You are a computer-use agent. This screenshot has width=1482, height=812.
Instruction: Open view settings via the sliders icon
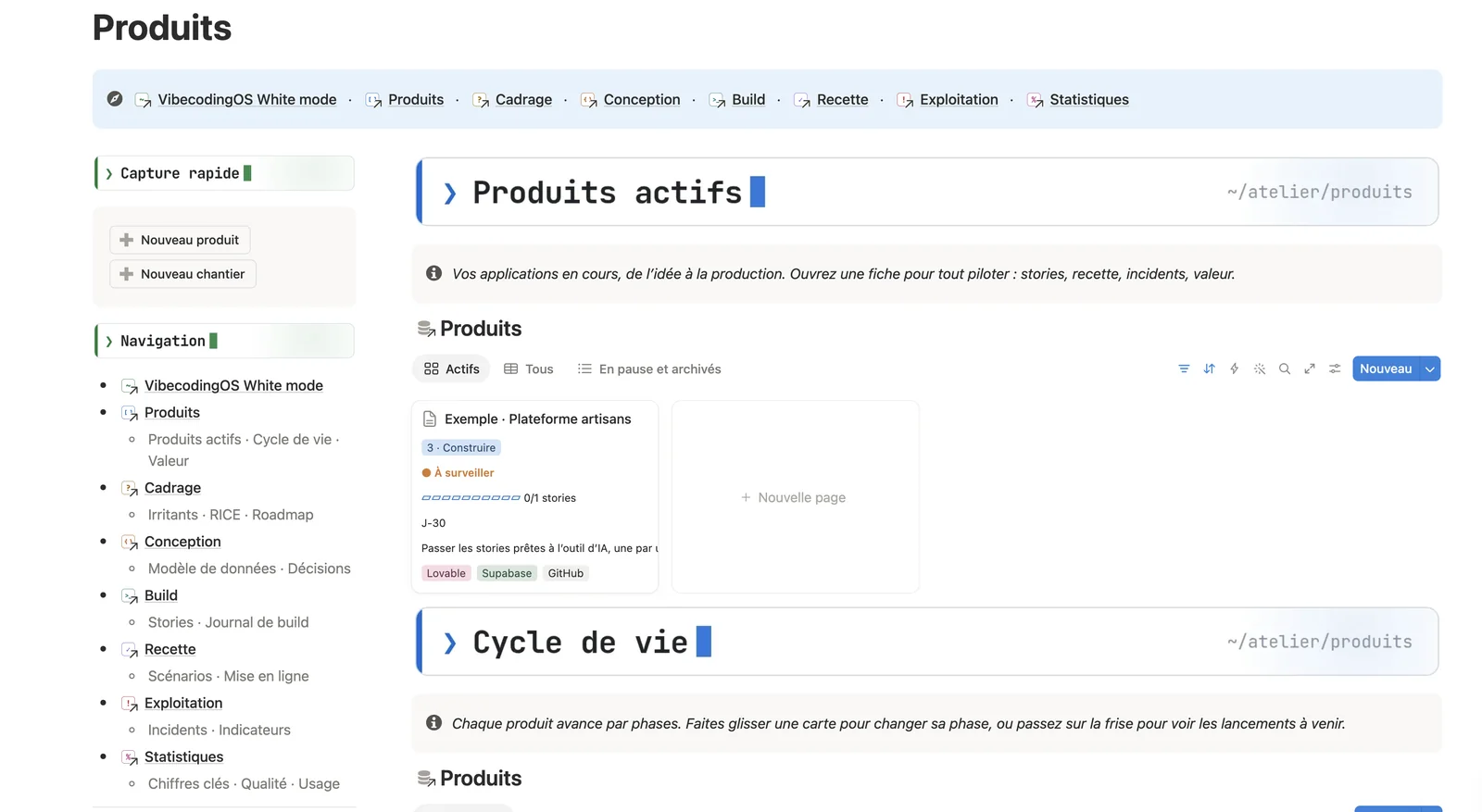[x=1335, y=369]
